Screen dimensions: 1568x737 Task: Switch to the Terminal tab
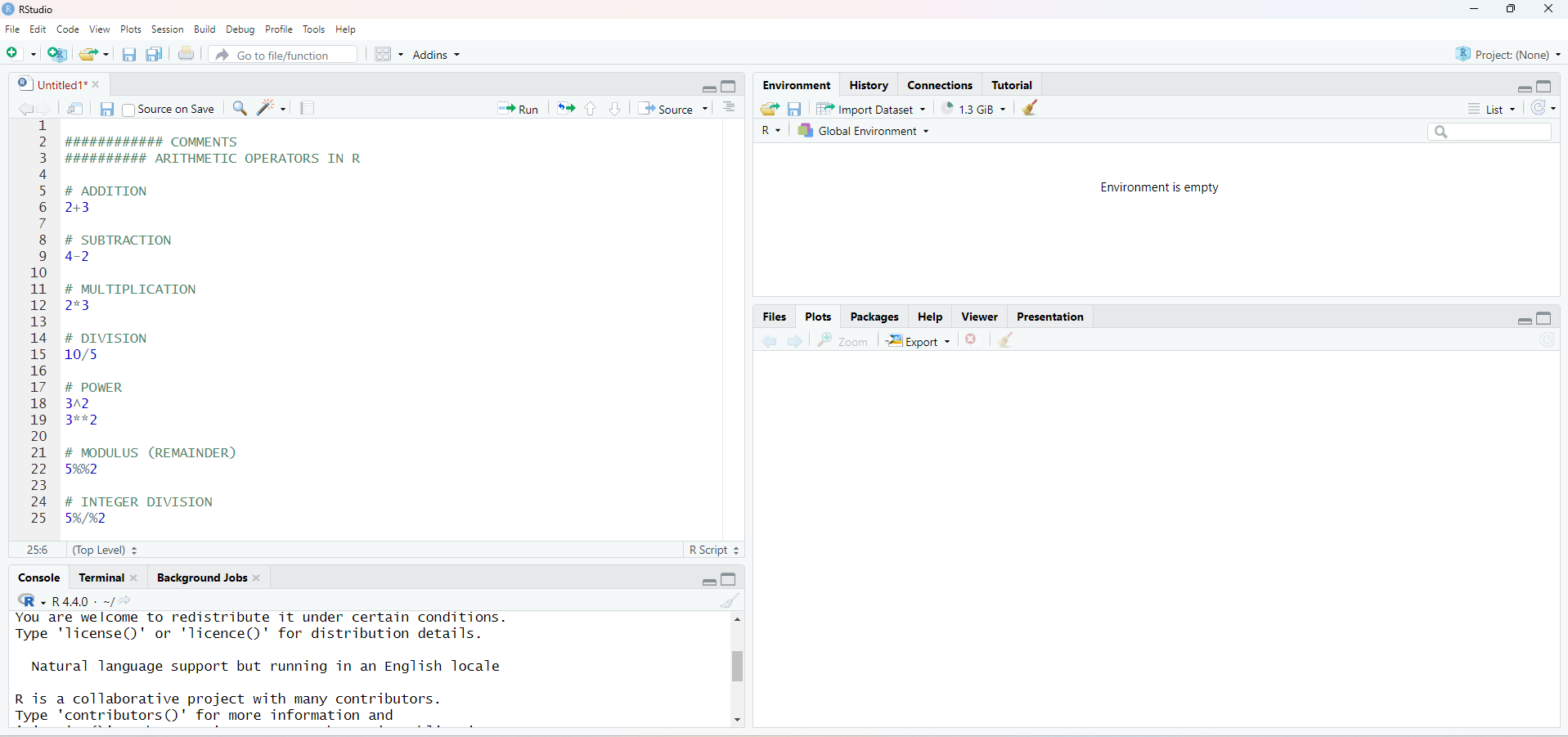click(101, 578)
